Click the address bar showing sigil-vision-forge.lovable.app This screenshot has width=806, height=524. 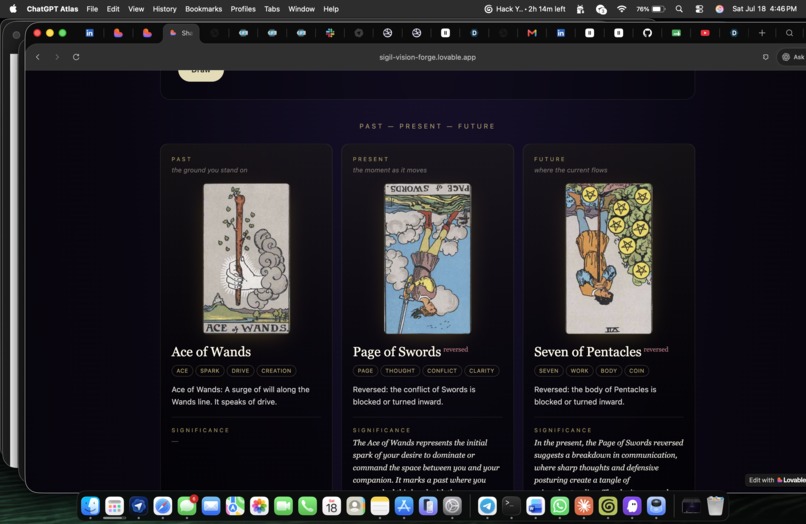427,57
